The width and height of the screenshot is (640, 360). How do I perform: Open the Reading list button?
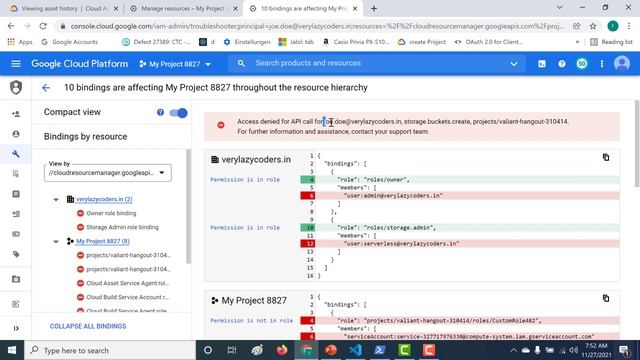tap(611, 42)
